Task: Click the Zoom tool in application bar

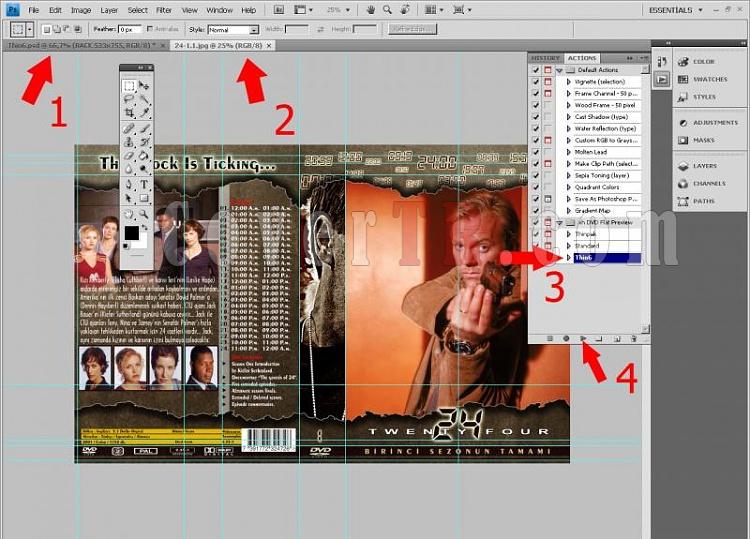Action: point(387,10)
